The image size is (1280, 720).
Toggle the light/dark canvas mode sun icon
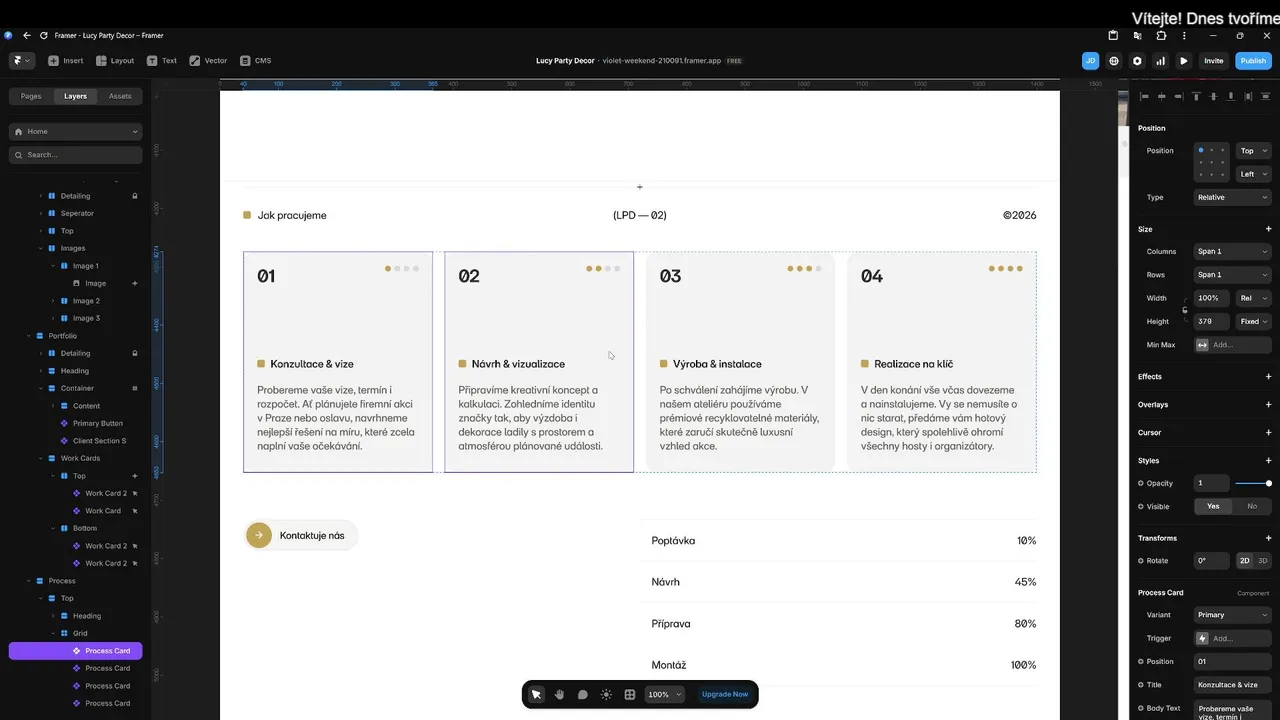(606, 694)
